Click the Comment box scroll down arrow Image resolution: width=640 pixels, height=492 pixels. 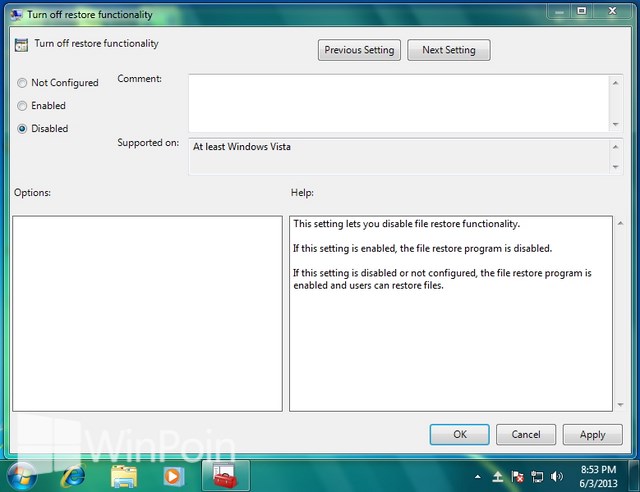616,124
